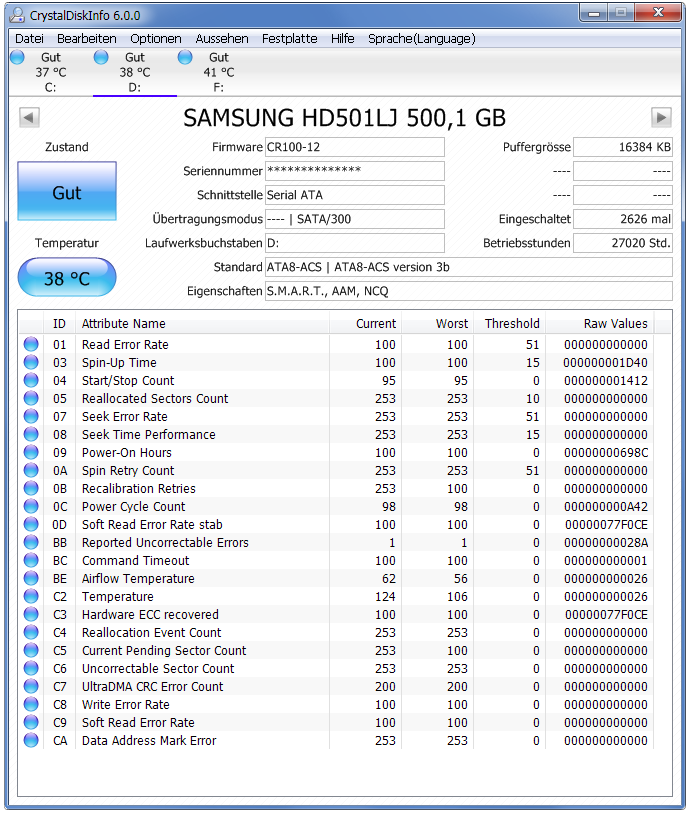689x814 pixels.
Task: Click the Firmware field CR100-12
Action: tap(355, 147)
